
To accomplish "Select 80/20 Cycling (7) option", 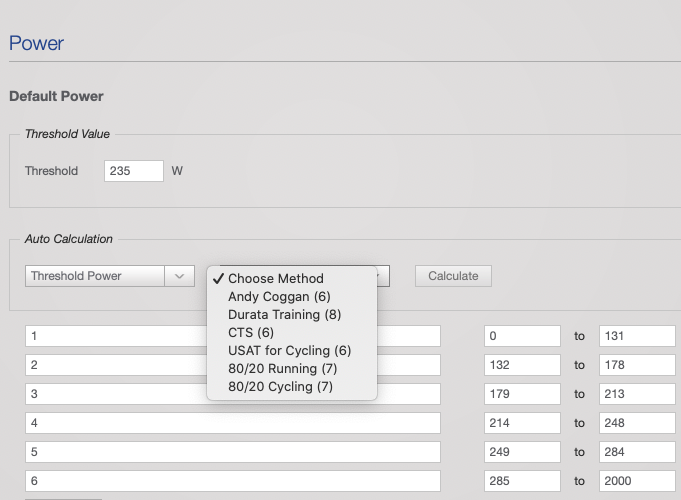I will point(280,387).
